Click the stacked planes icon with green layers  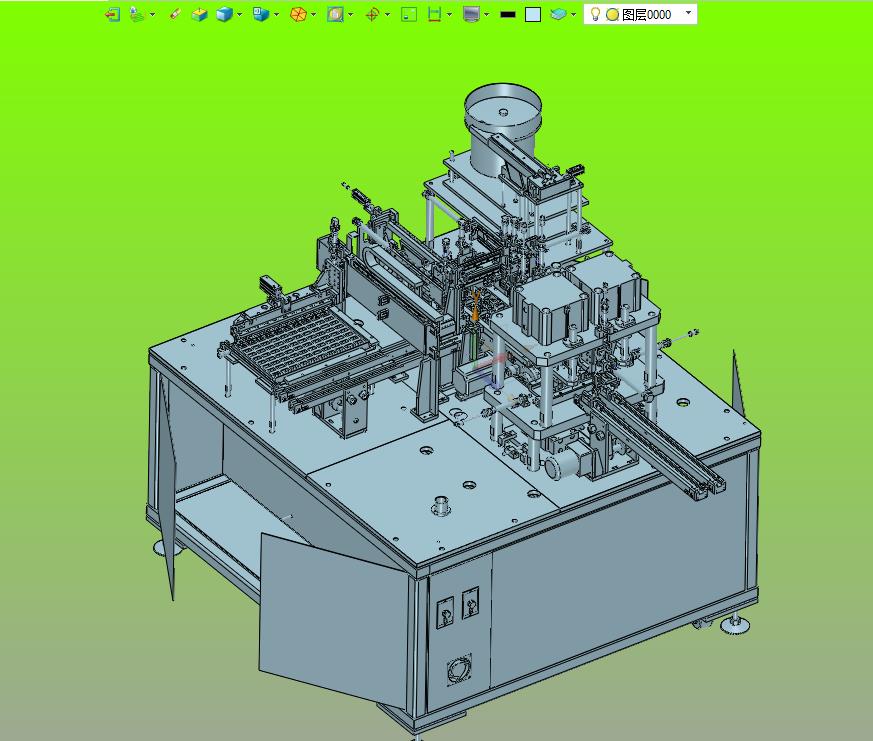click(136, 14)
